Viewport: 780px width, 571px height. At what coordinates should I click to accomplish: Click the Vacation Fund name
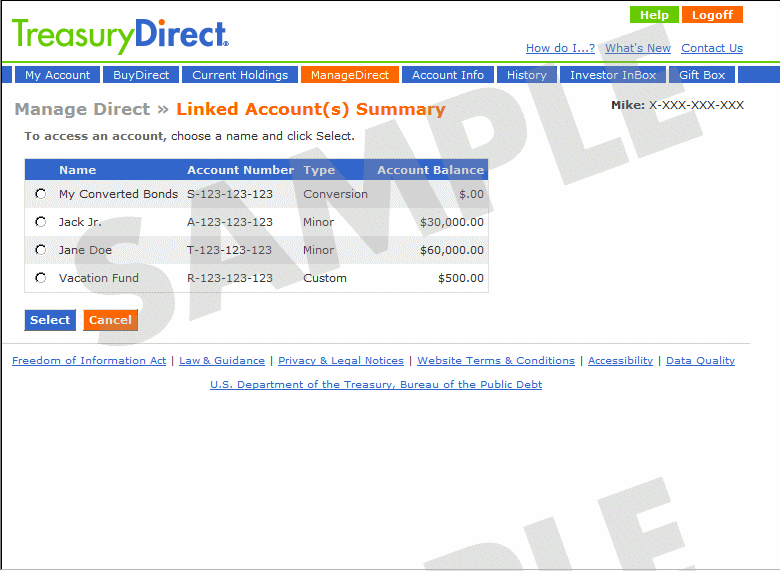pos(99,278)
